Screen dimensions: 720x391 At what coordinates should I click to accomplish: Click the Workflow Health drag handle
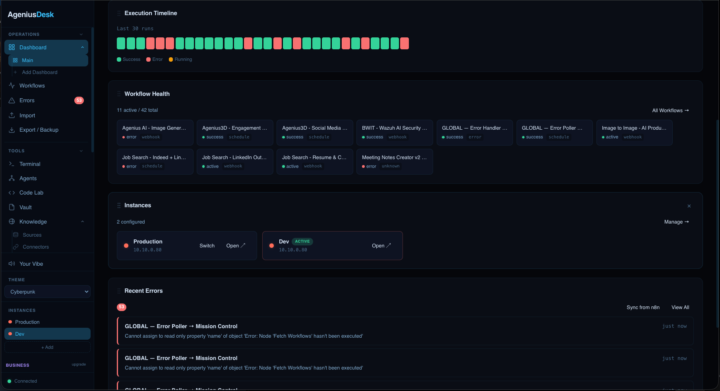point(119,94)
